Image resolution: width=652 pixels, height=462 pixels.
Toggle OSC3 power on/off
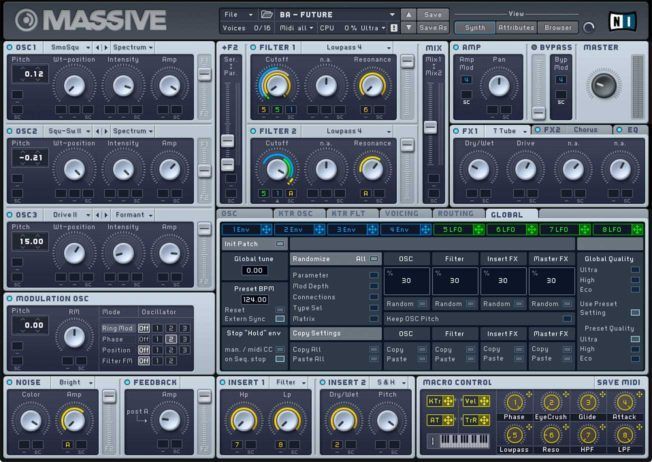coord(10,215)
